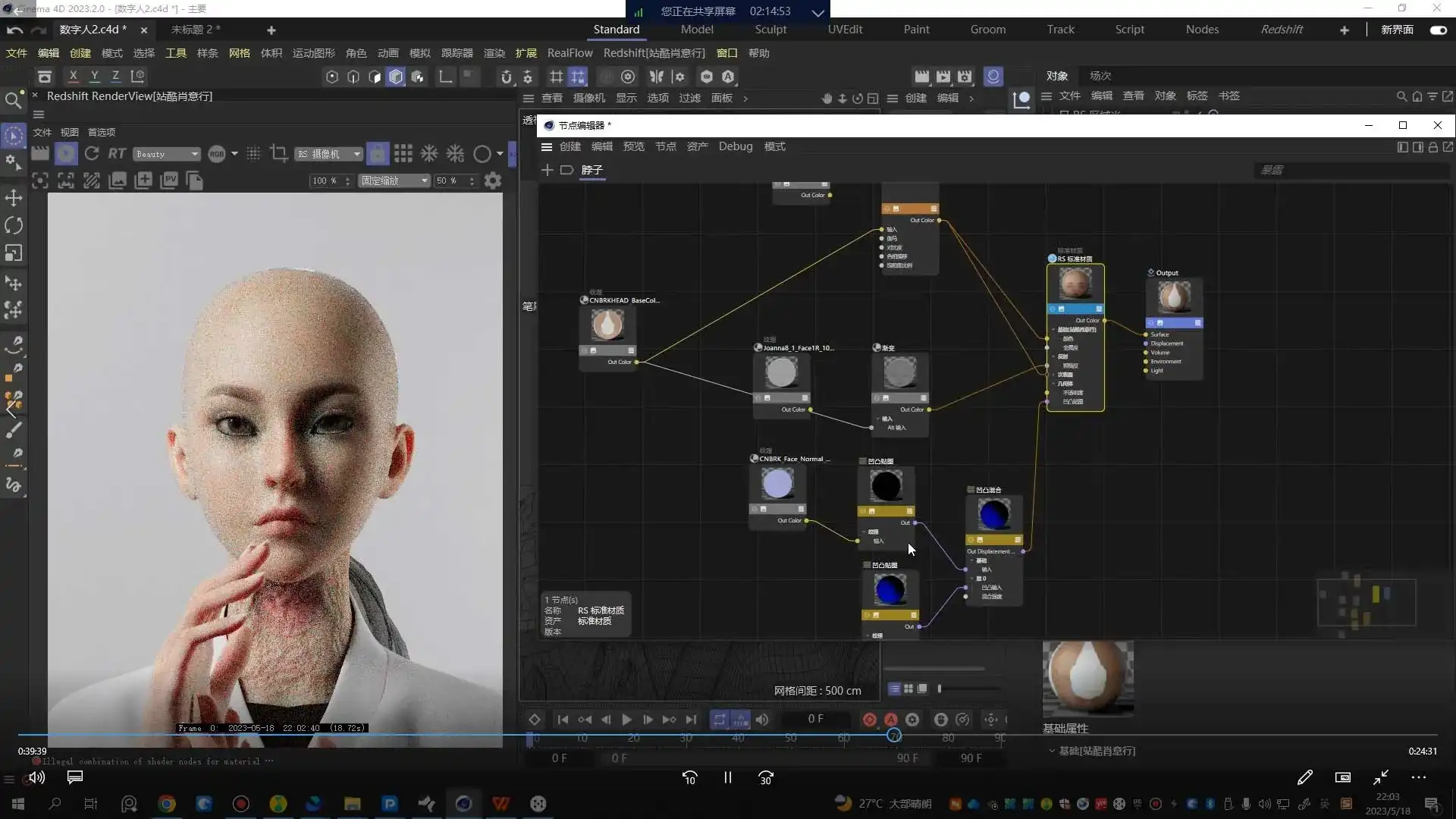Toggle the camera lock button in RenderView

tap(377, 154)
